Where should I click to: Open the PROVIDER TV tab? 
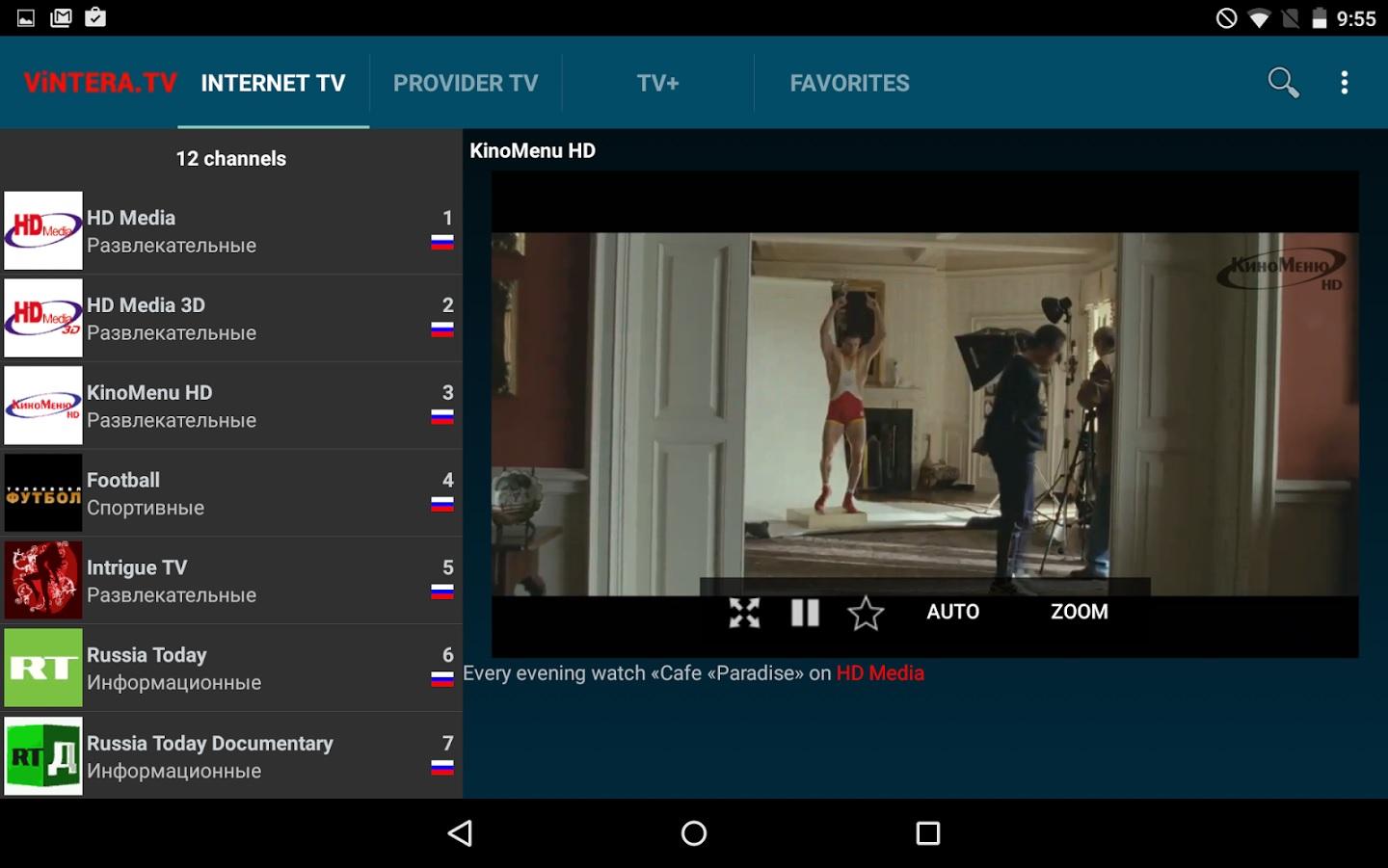click(466, 83)
